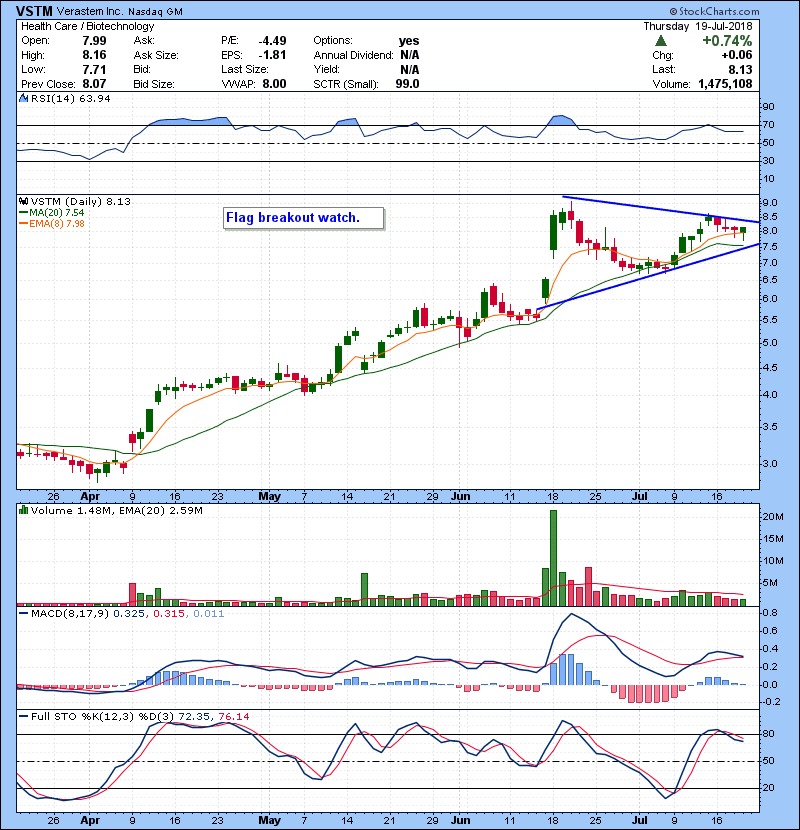Screen dimensions: 800x830
Task: Click the Annual Dividend N/A value
Action: click(x=410, y=55)
